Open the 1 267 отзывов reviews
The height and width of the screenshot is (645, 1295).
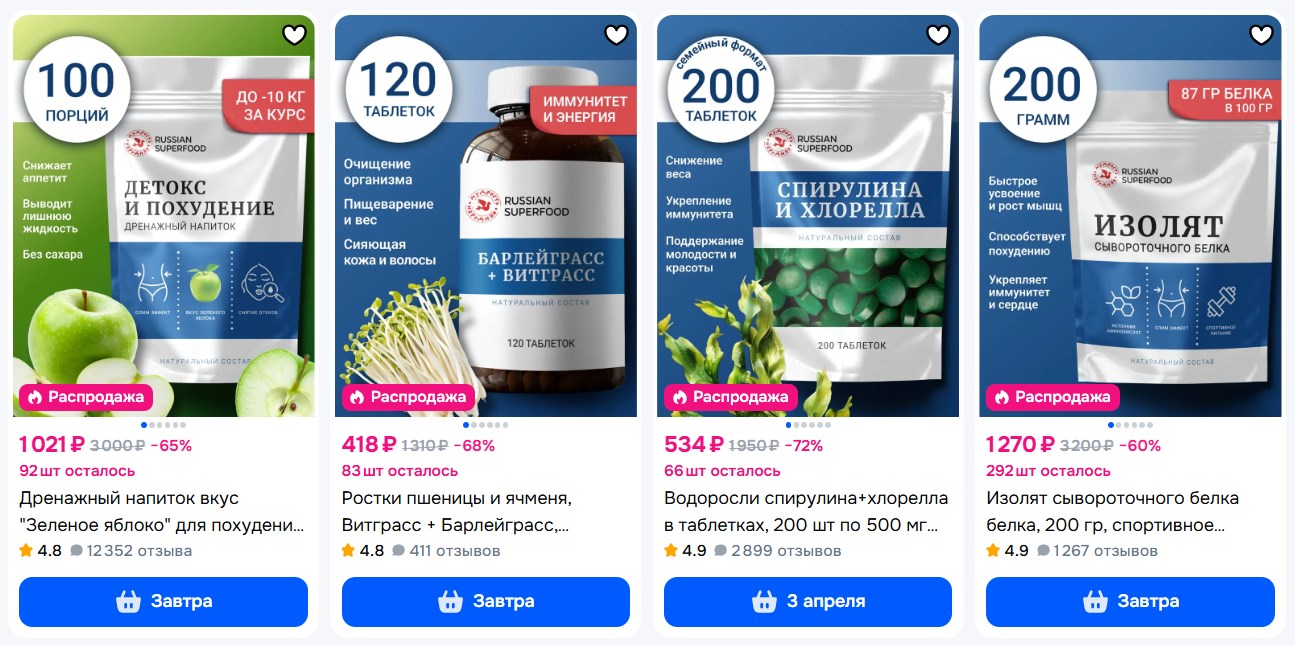point(1097,551)
